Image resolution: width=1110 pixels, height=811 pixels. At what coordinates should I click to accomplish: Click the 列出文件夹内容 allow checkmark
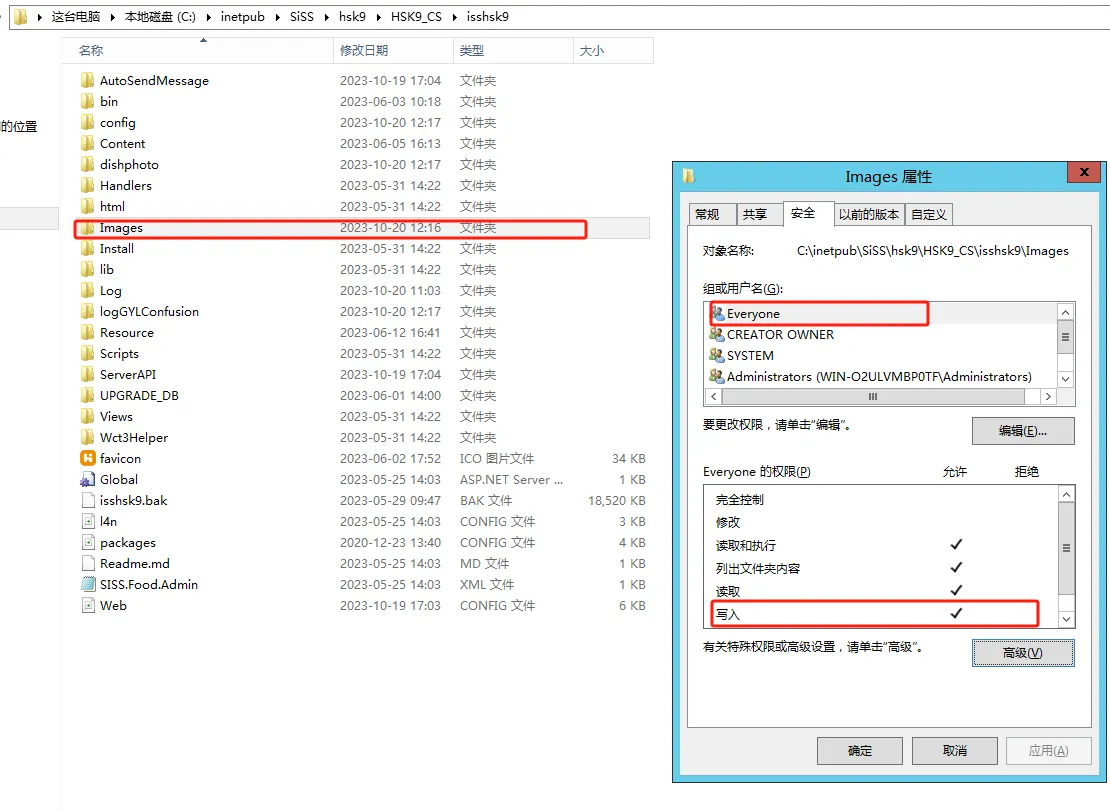(x=956, y=568)
